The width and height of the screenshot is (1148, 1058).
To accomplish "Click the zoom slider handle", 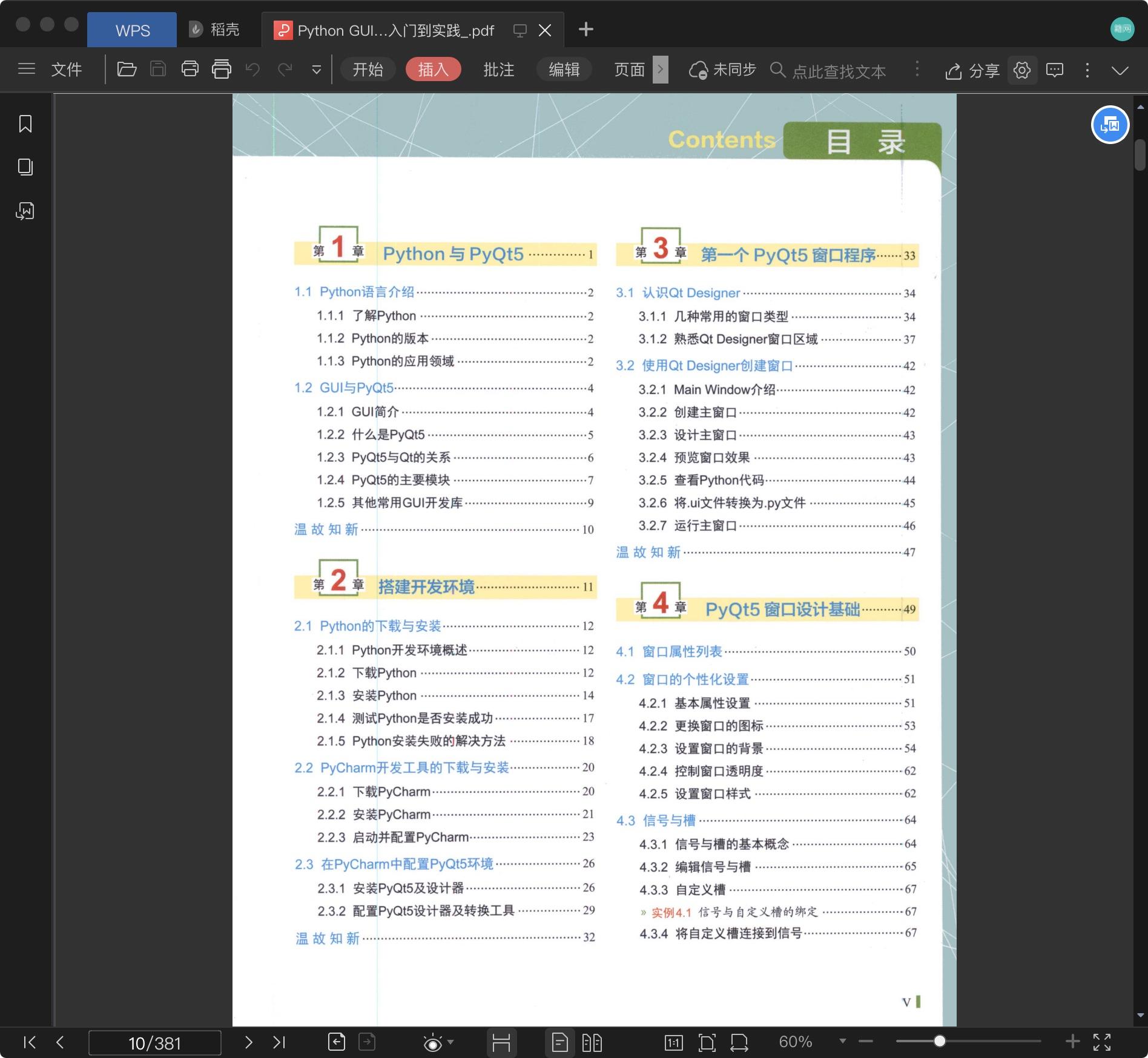I will [x=939, y=1041].
